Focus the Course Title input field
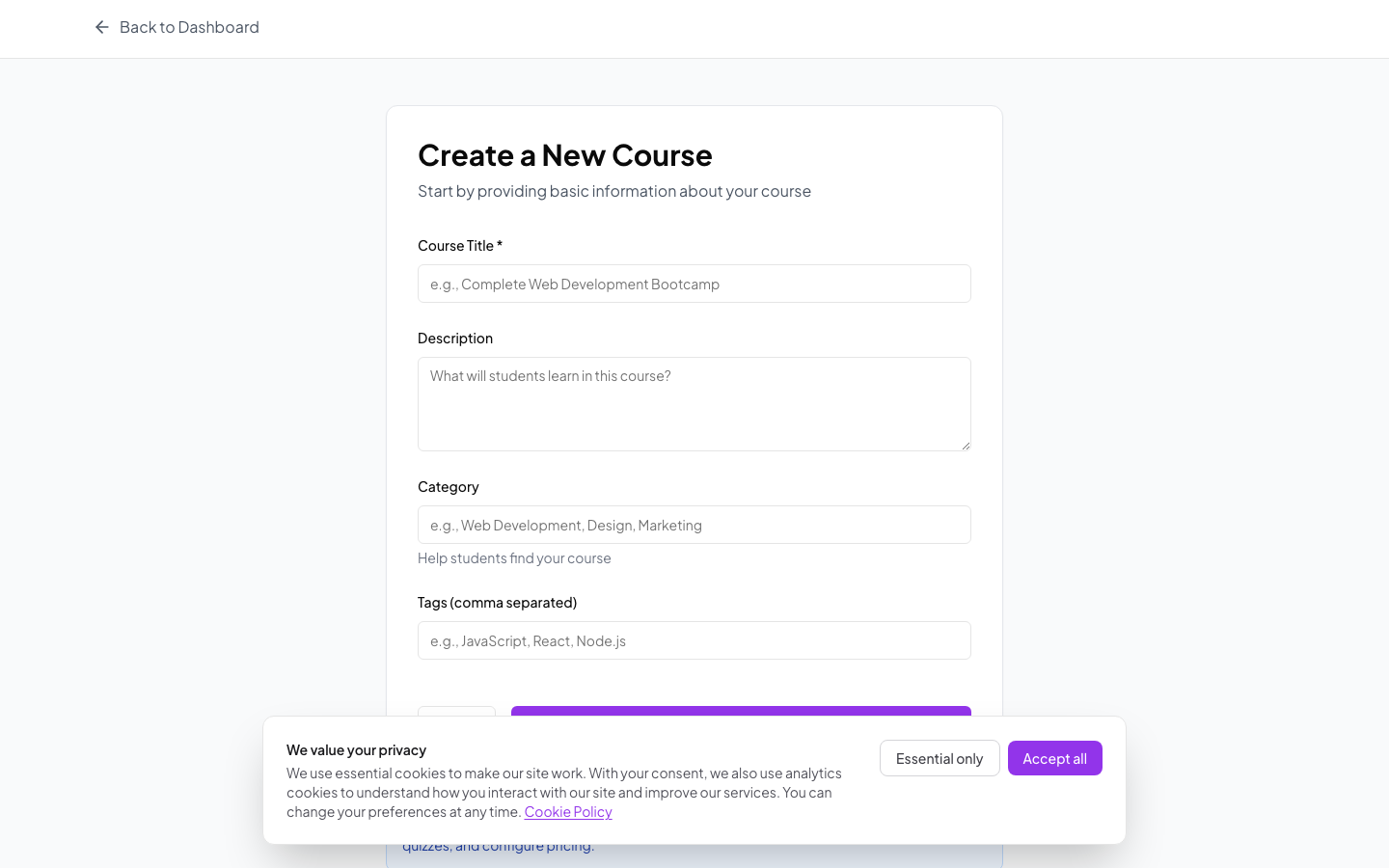 (694, 284)
